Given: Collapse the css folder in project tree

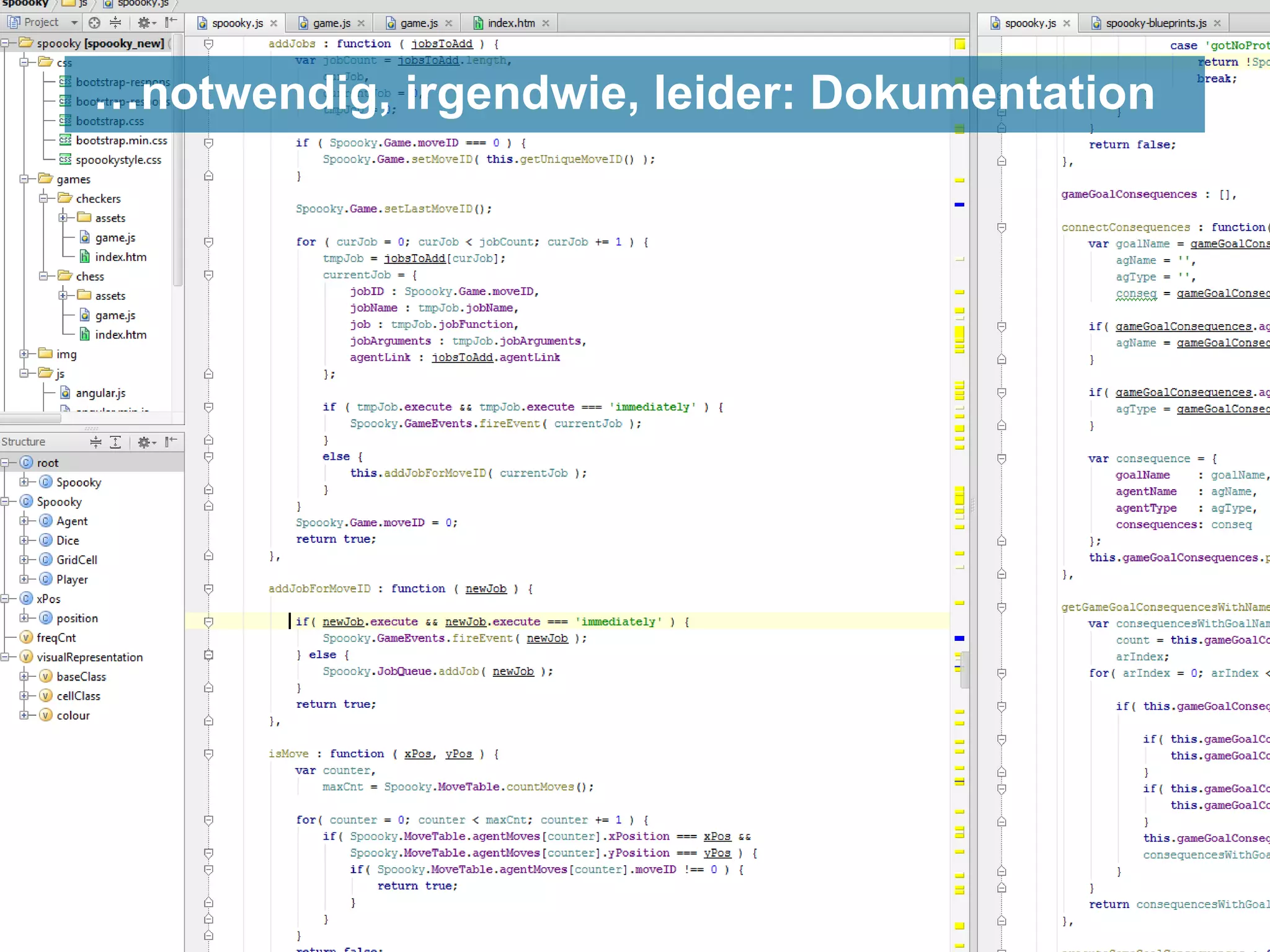Looking at the screenshot, I should [24, 62].
